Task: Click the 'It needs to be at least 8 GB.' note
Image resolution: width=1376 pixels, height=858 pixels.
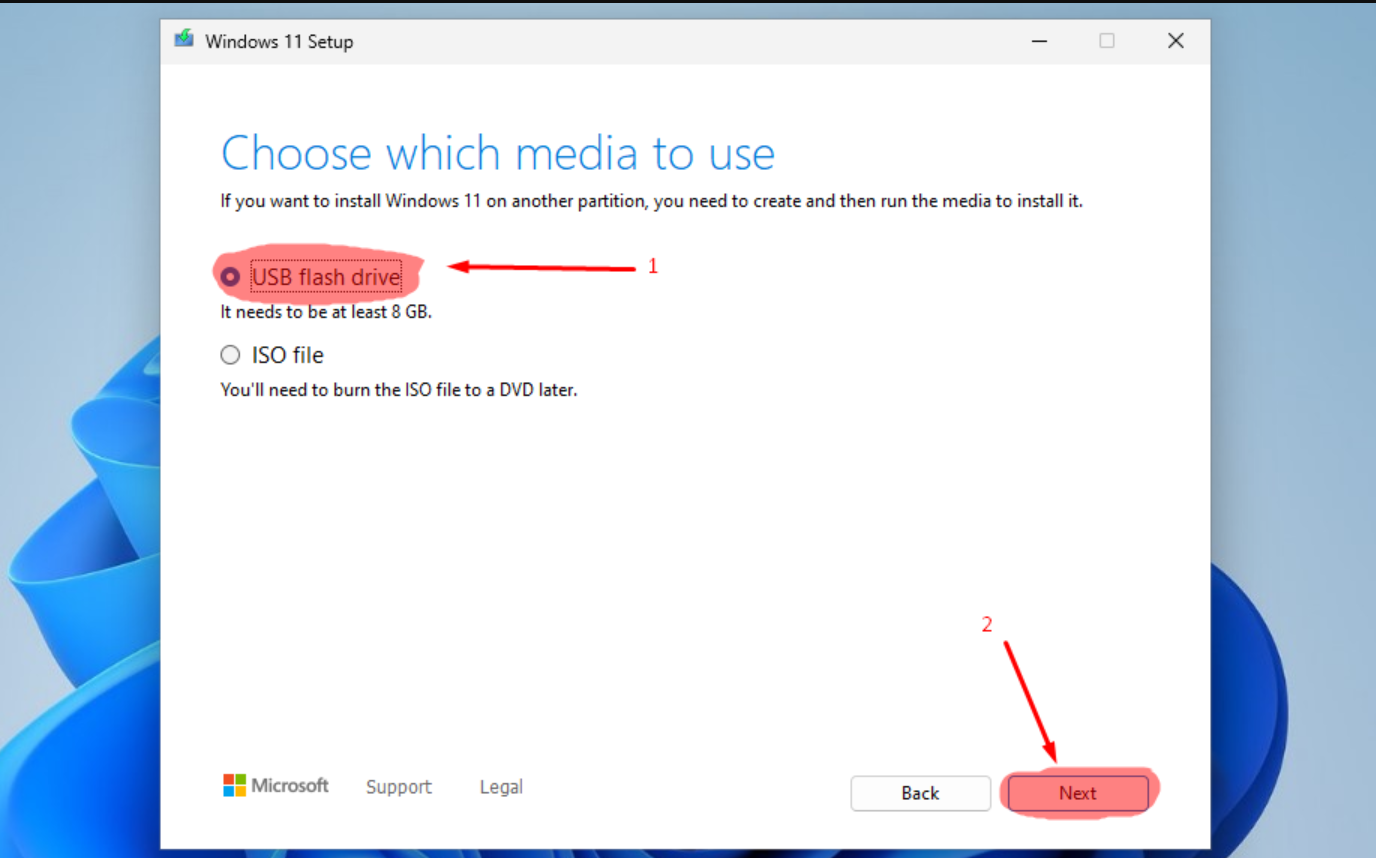Action: tap(326, 312)
